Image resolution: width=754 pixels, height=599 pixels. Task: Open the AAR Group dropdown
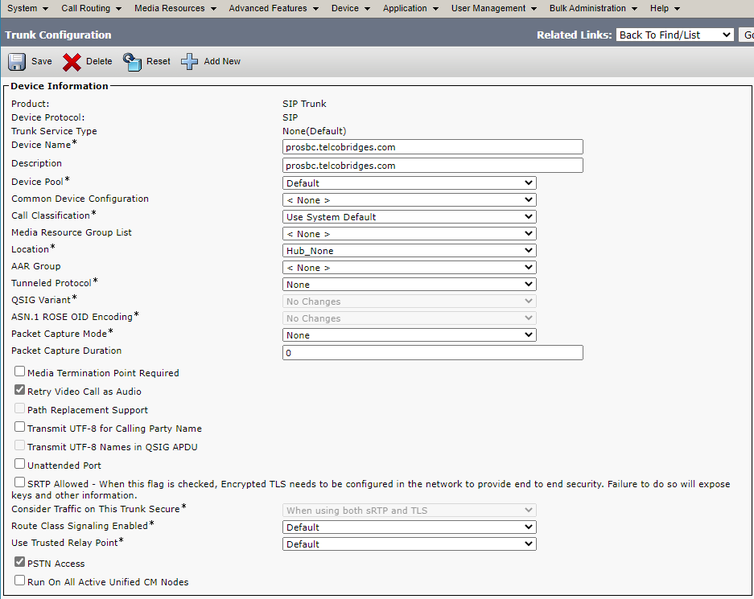click(409, 267)
